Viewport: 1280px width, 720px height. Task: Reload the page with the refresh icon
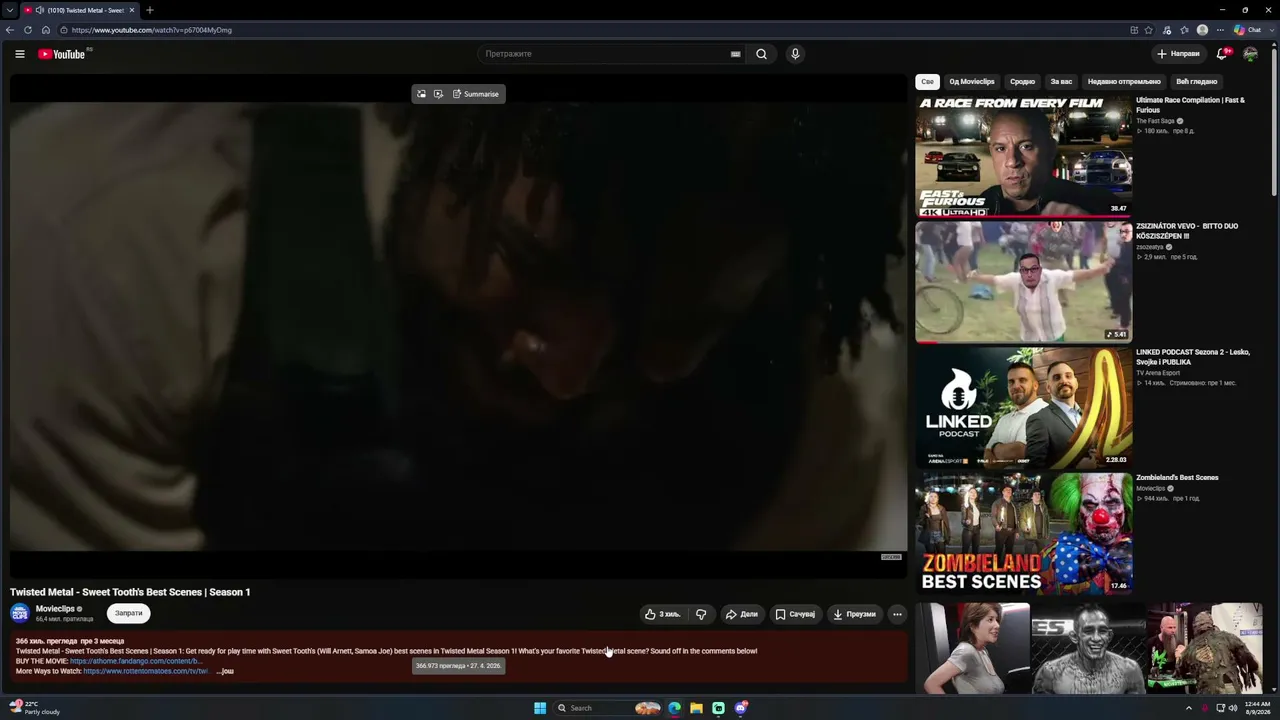pyautogui.click(x=28, y=30)
